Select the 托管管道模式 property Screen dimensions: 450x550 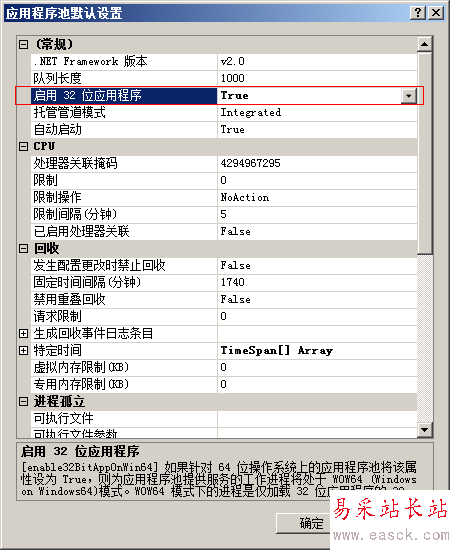(x=124, y=112)
